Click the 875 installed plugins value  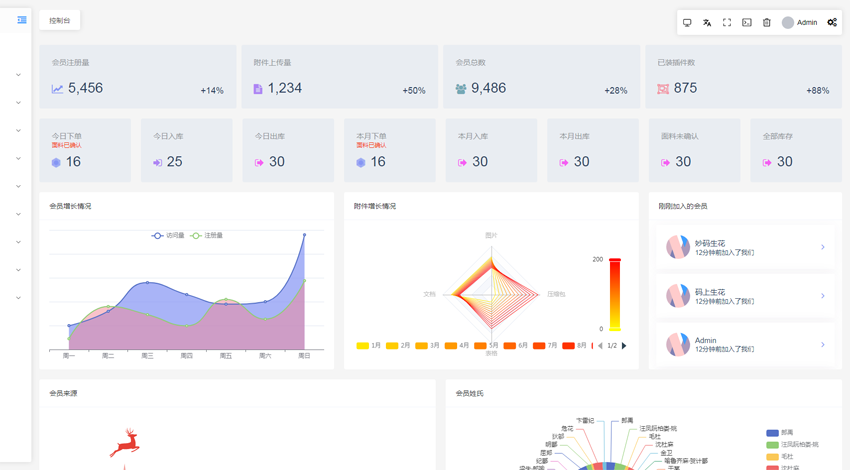(x=685, y=88)
